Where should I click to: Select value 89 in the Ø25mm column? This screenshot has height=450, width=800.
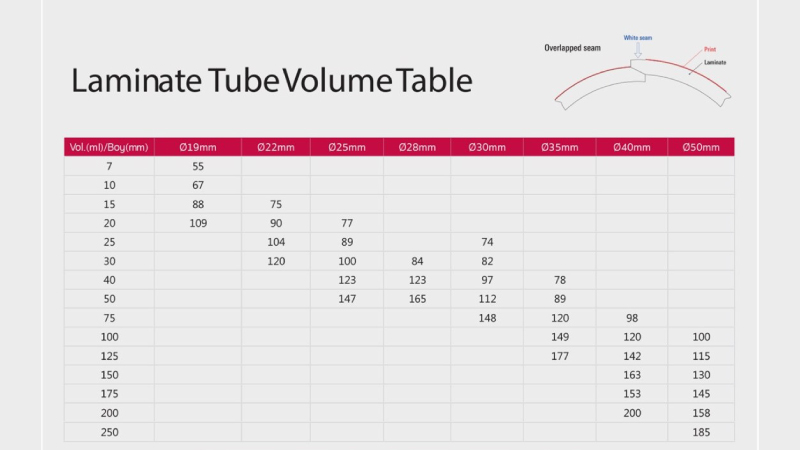coord(347,242)
